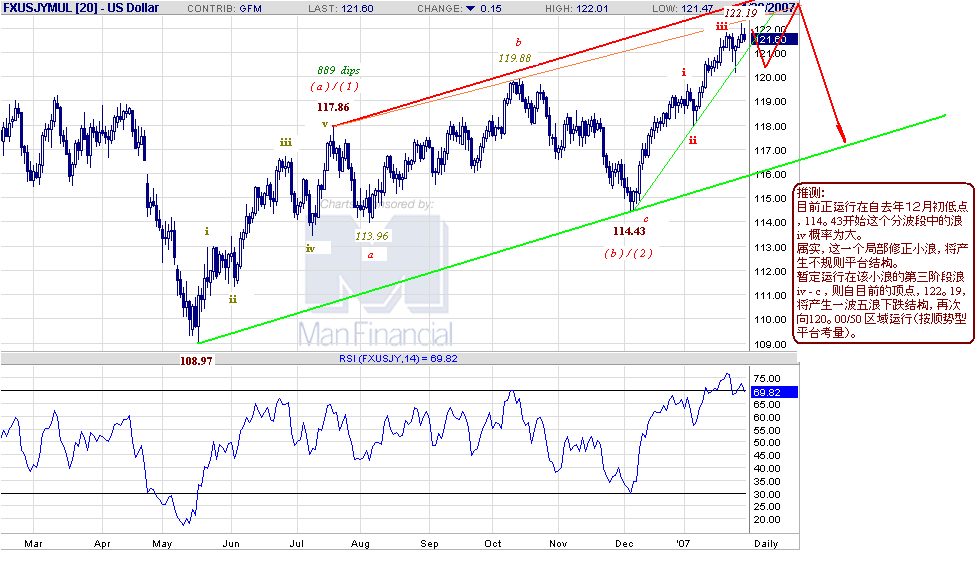This screenshot has height=570, width=977.
Task: Select the Oct label on the time axis
Action: pos(492,544)
